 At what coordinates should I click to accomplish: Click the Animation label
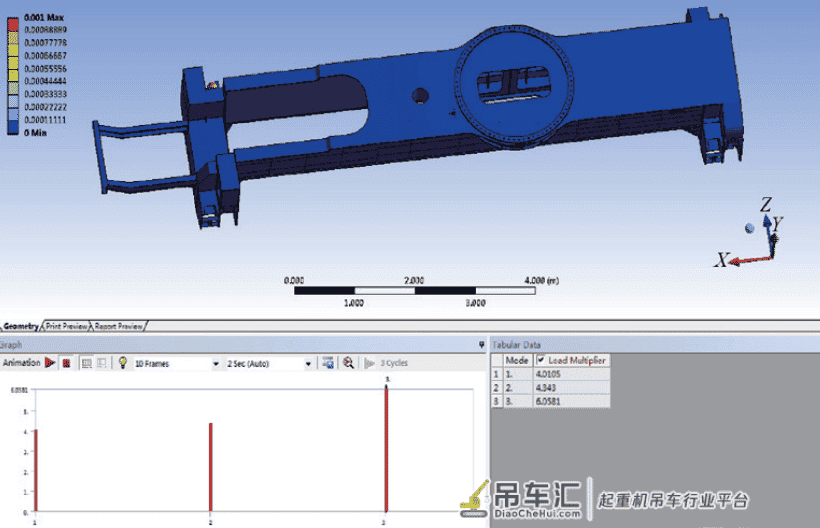[21, 363]
